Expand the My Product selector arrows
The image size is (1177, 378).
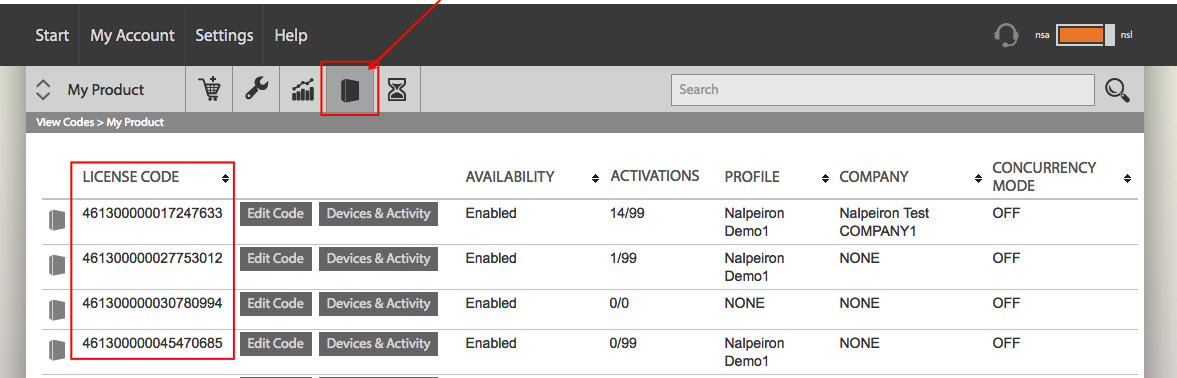click(x=43, y=90)
